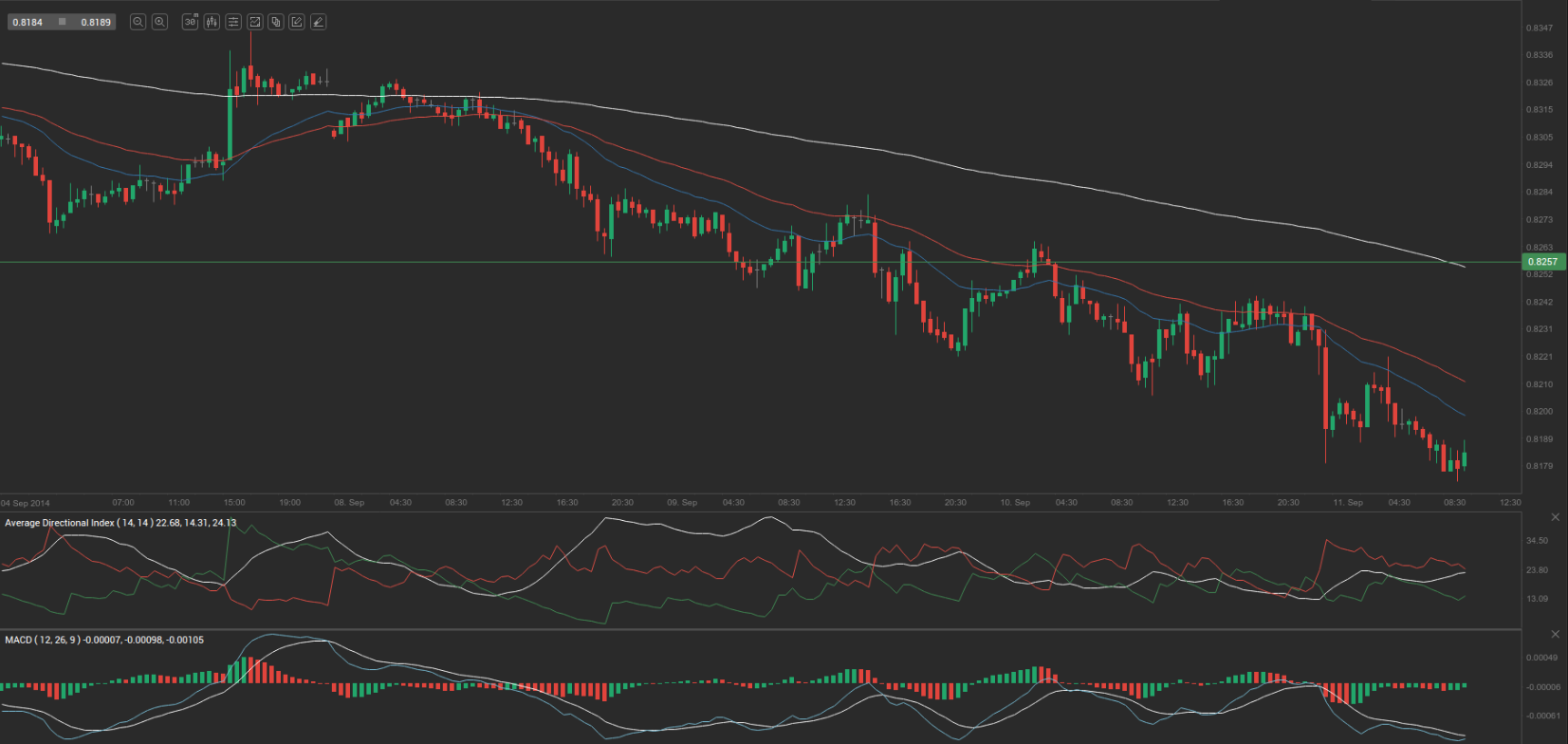Click the 10. Sep date on time axis
The height and width of the screenshot is (744, 1568).
[x=1015, y=503]
